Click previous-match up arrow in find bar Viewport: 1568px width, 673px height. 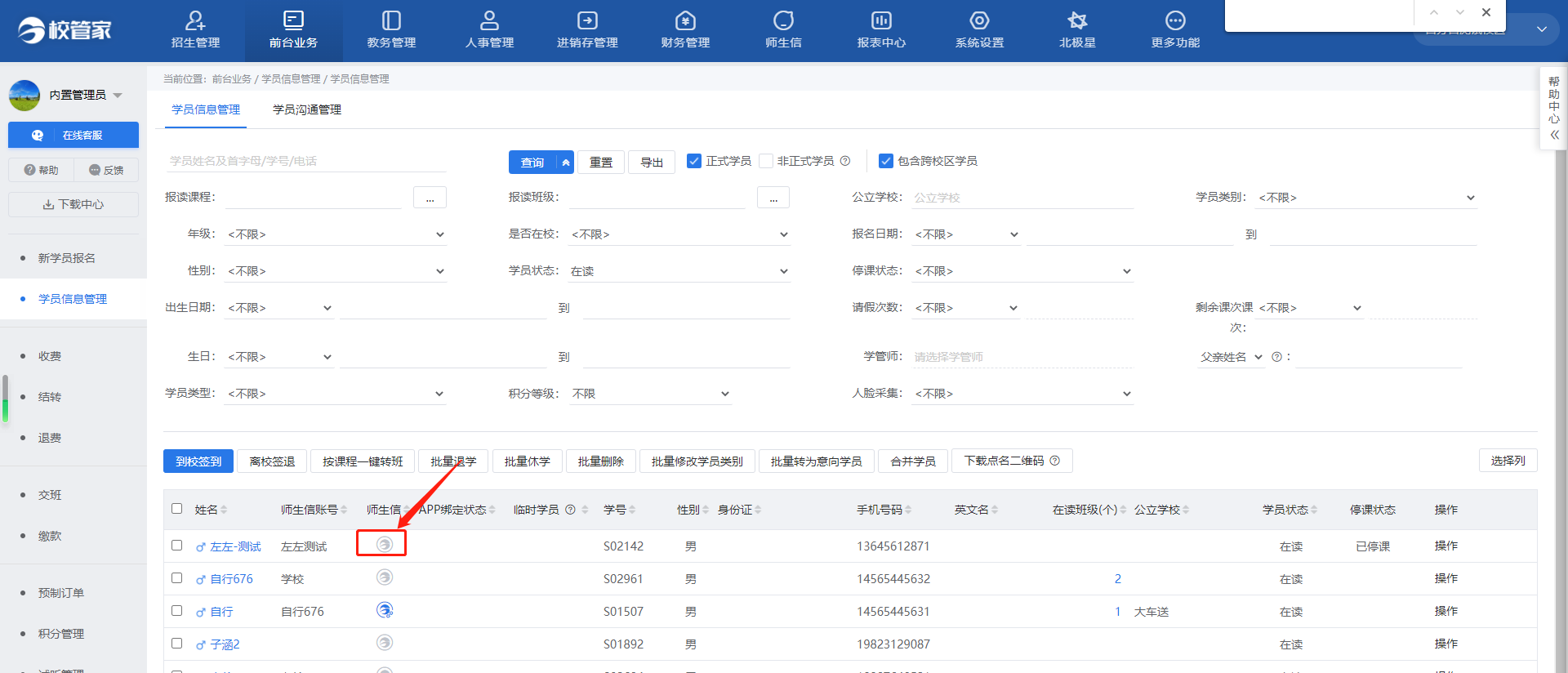coord(1434,12)
